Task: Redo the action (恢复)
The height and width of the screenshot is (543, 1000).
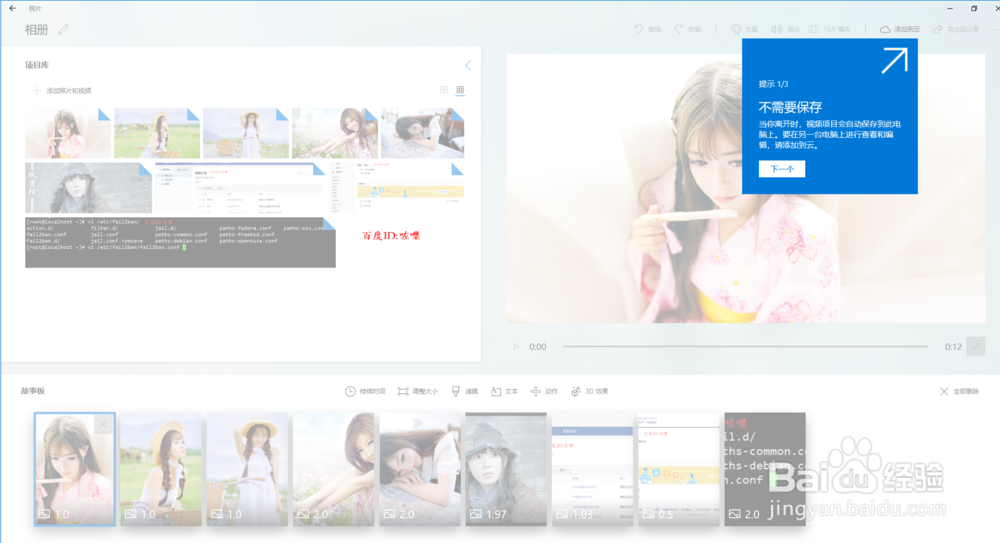Action: tap(688, 29)
